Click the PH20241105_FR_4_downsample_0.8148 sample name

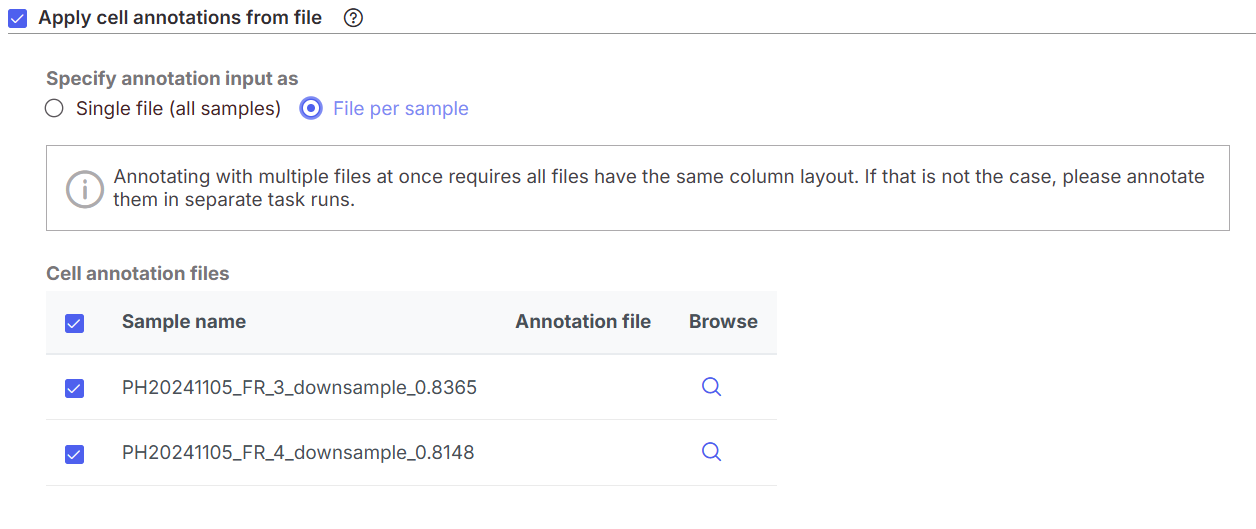298,452
